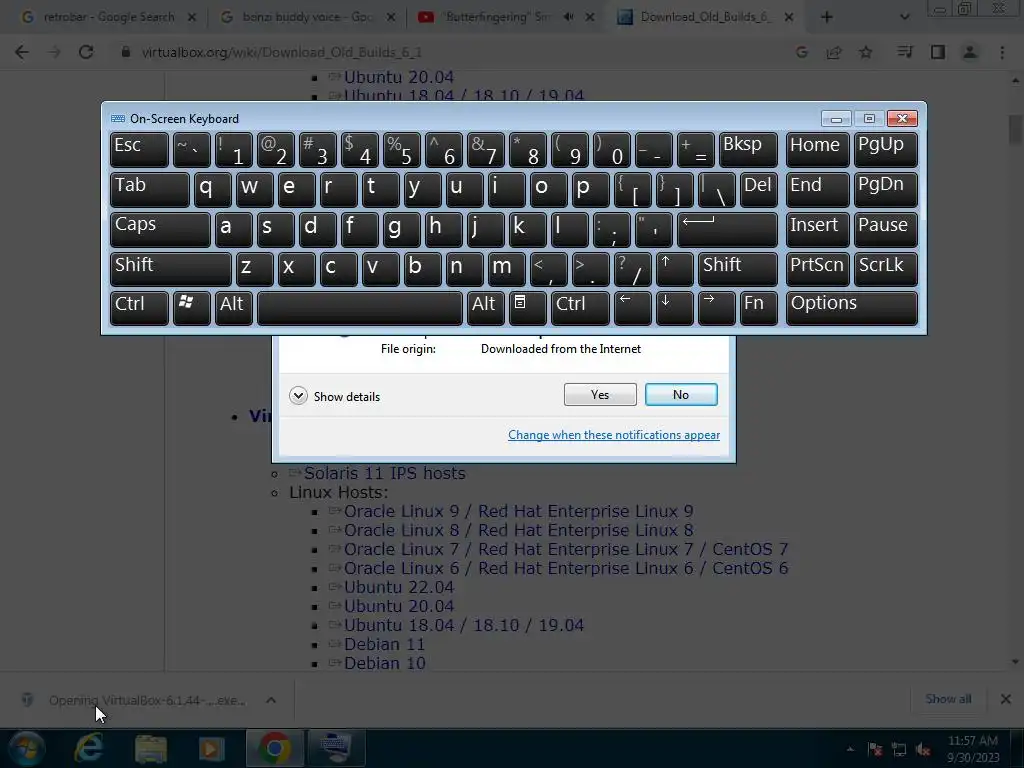Toggle the Fn key on keyboard

click(759, 308)
